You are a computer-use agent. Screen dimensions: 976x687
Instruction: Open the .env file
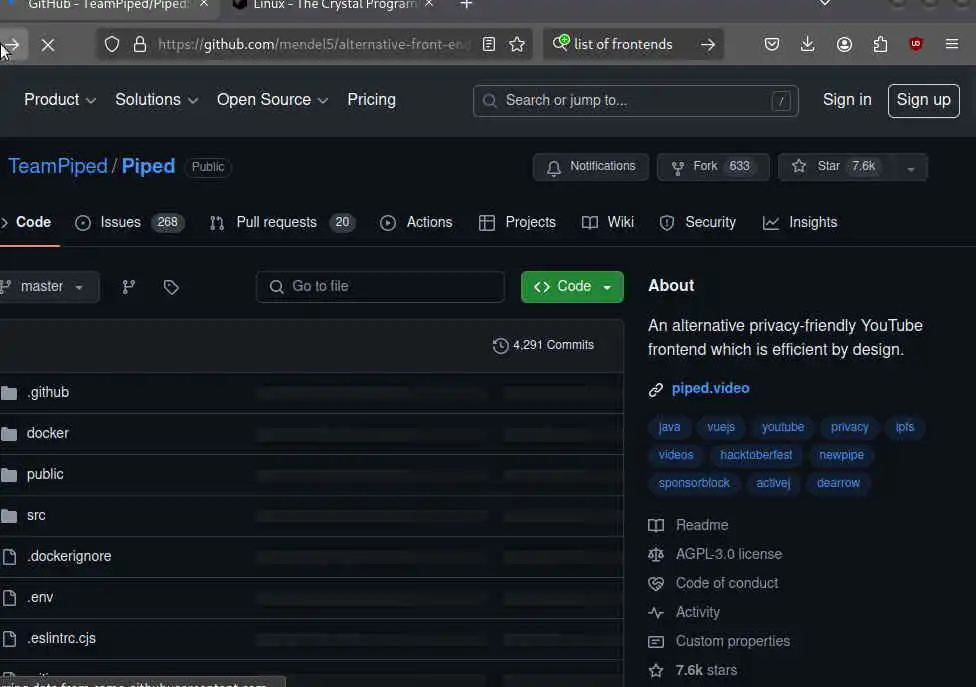coord(40,597)
